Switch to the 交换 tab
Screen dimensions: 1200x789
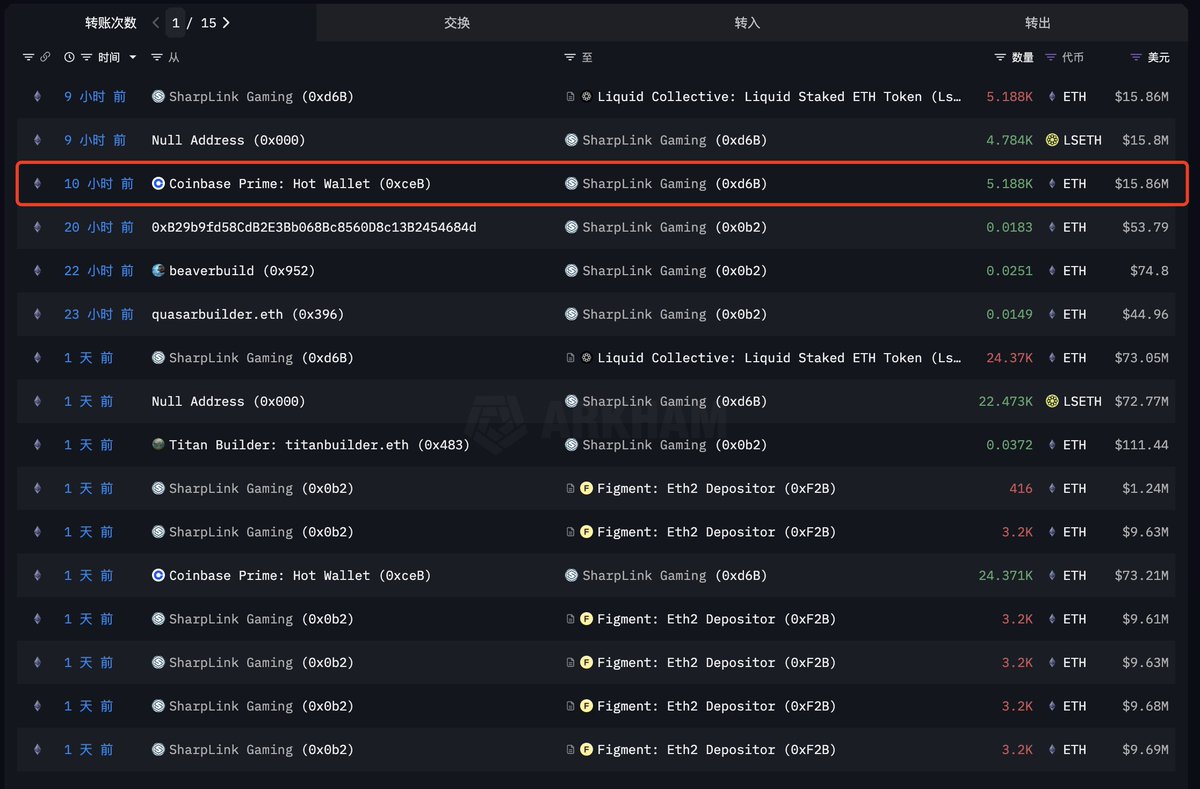pos(457,22)
